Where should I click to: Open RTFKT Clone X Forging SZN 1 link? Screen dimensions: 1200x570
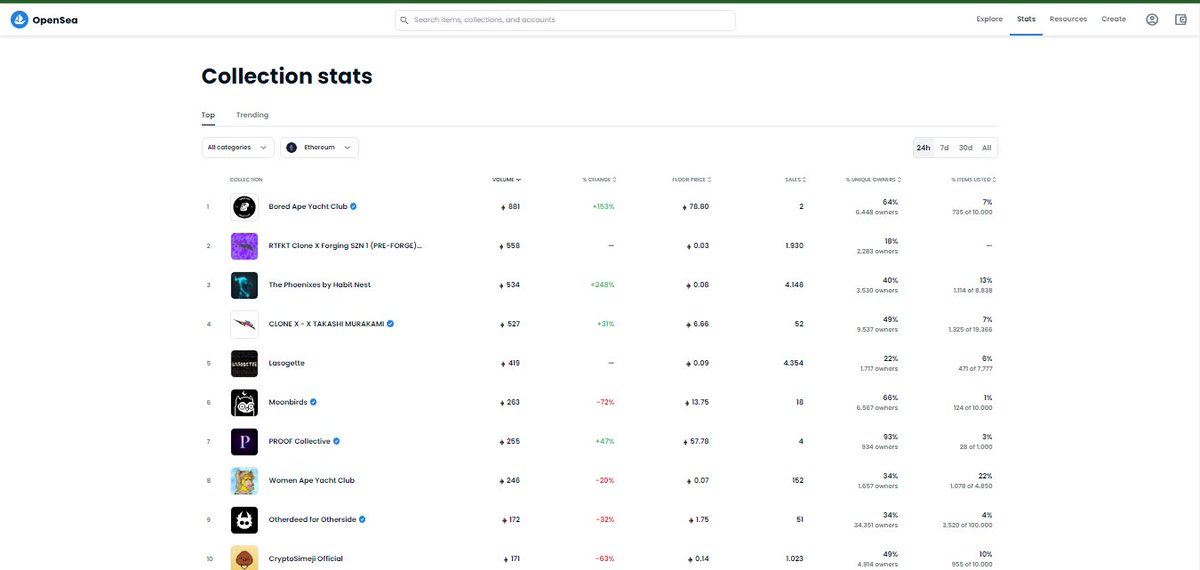click(345, 246)
